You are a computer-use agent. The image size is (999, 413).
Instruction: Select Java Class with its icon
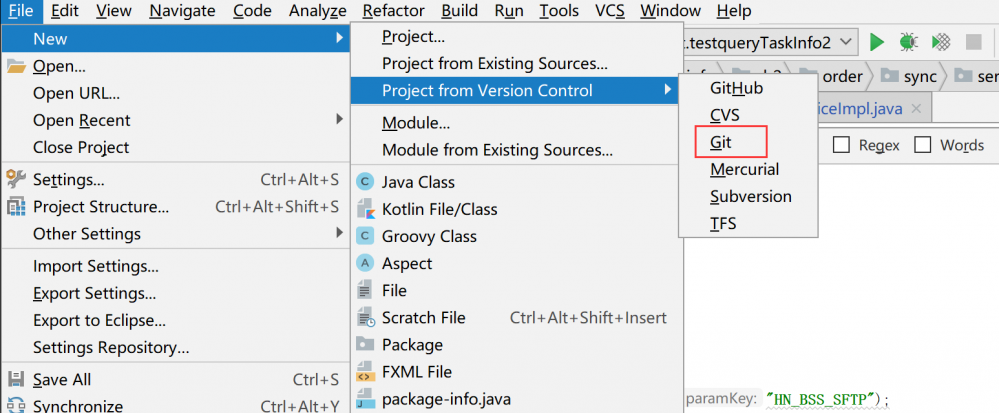(x=417, y=182)
